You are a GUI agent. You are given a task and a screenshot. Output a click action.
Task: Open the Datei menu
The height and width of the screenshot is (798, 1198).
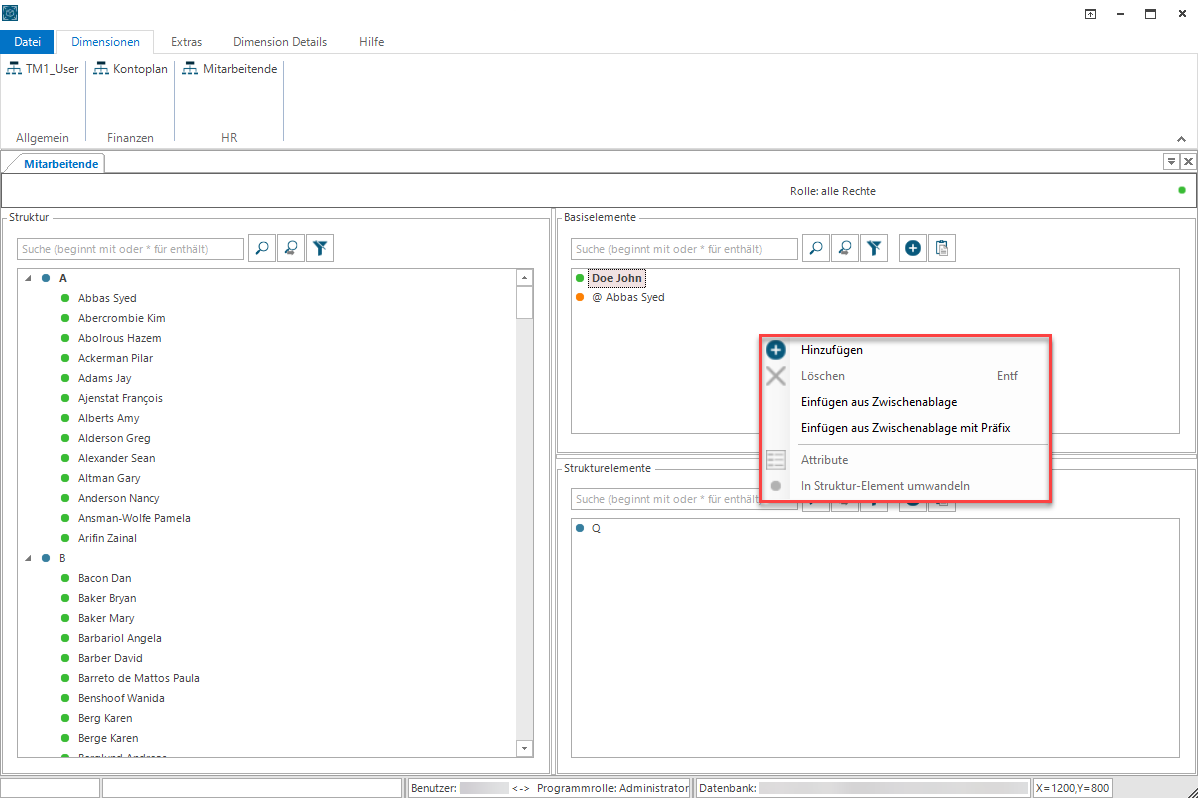[28, 42]
